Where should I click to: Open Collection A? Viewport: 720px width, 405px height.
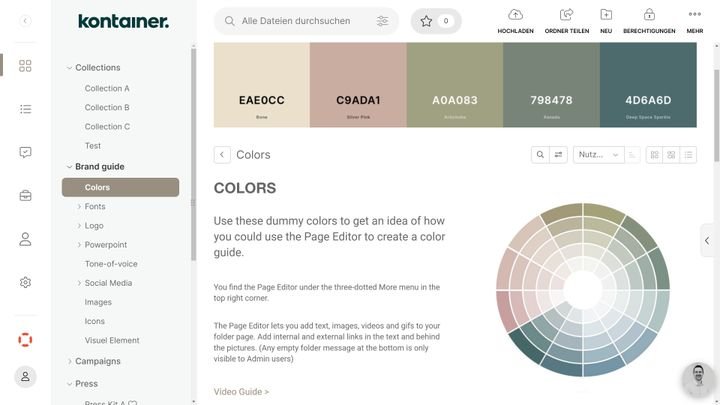pos(107,88)
